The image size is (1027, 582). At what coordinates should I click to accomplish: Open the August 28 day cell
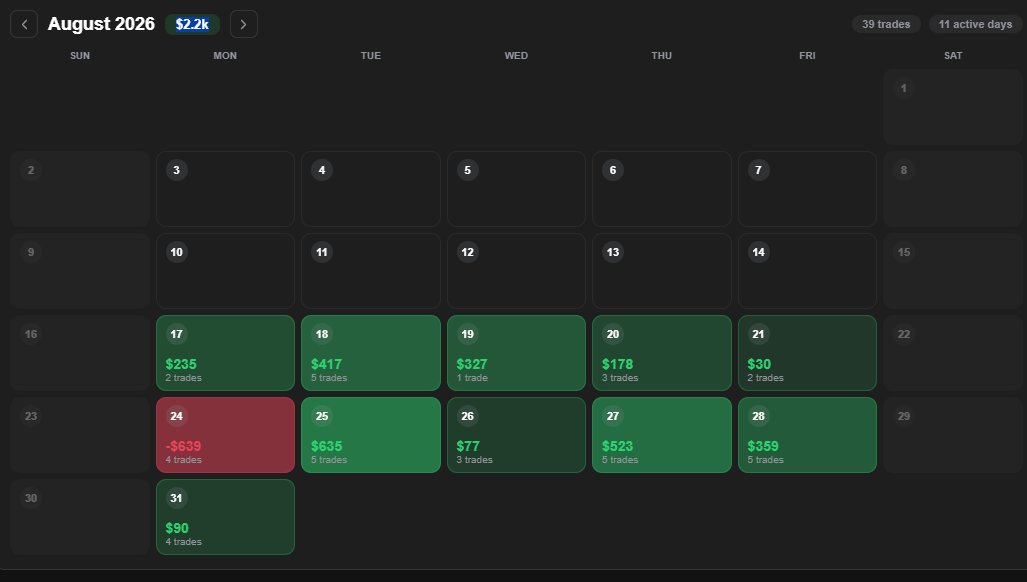point(807,435)
